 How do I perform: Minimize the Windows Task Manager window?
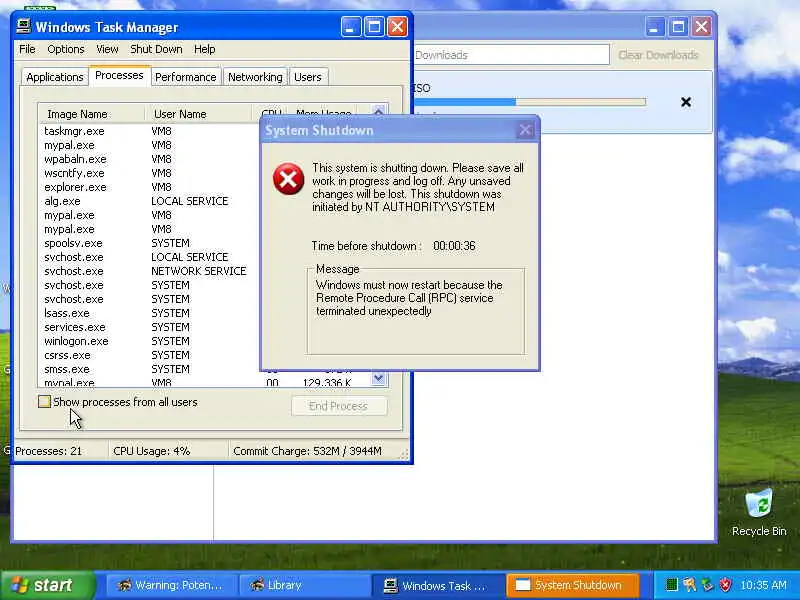pyautogui.click(x=351, y=27)
